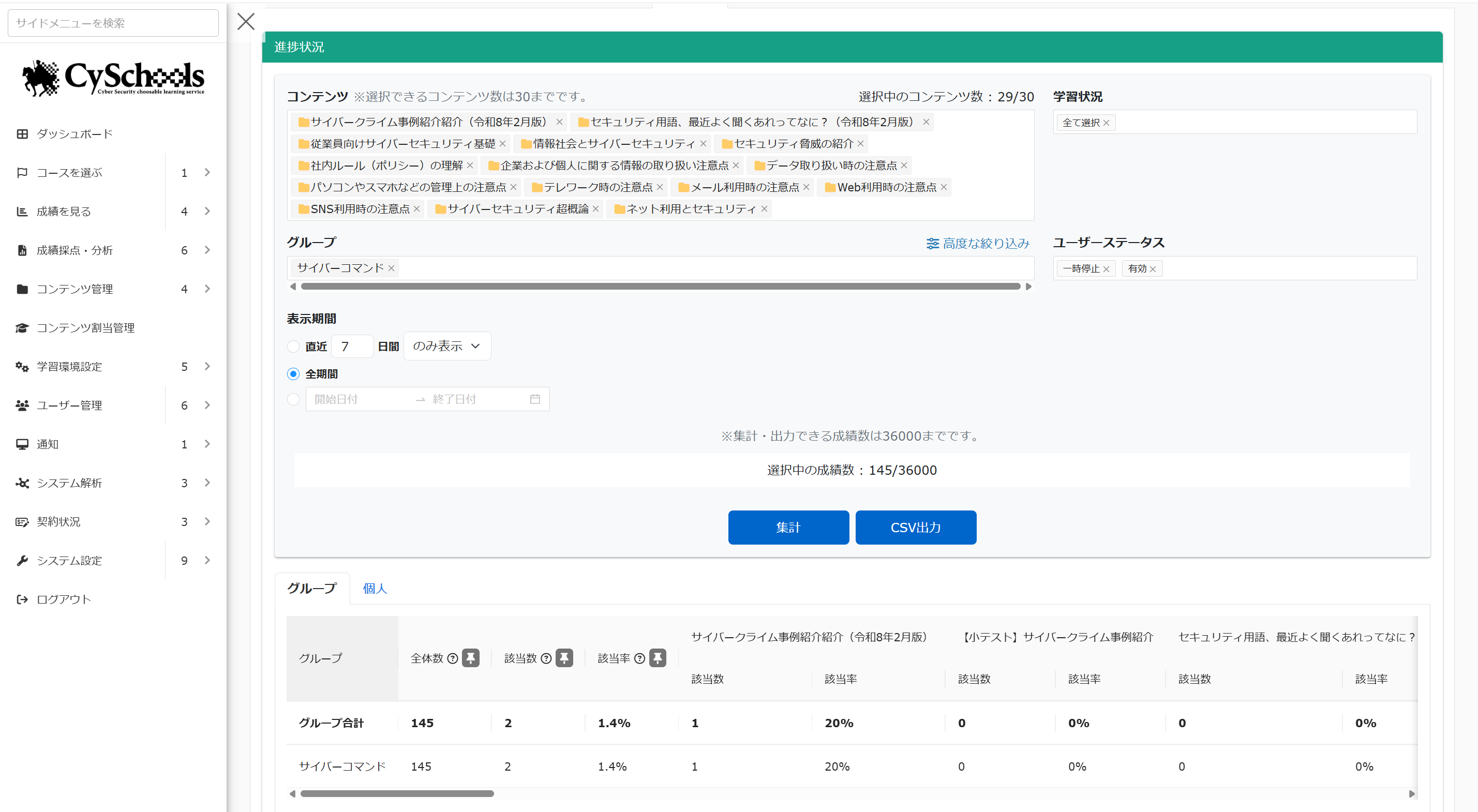
Task: Expand コースを選ぶ submenu chevron
Action: 207,173
